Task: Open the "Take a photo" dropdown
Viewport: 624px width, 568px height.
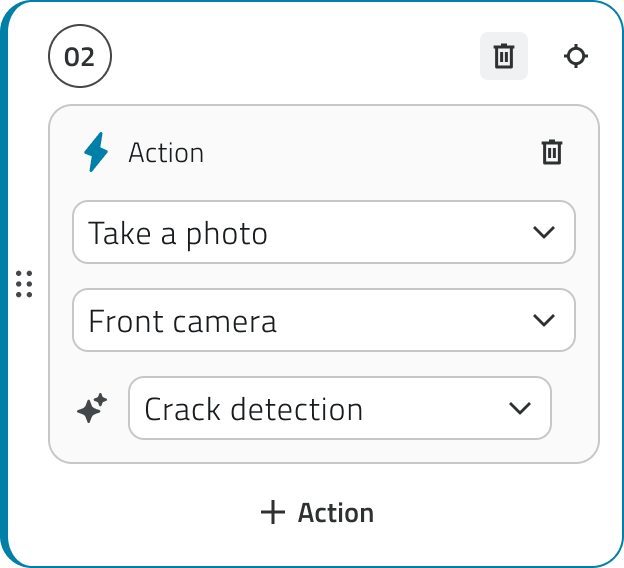Action: pos(324,233)
